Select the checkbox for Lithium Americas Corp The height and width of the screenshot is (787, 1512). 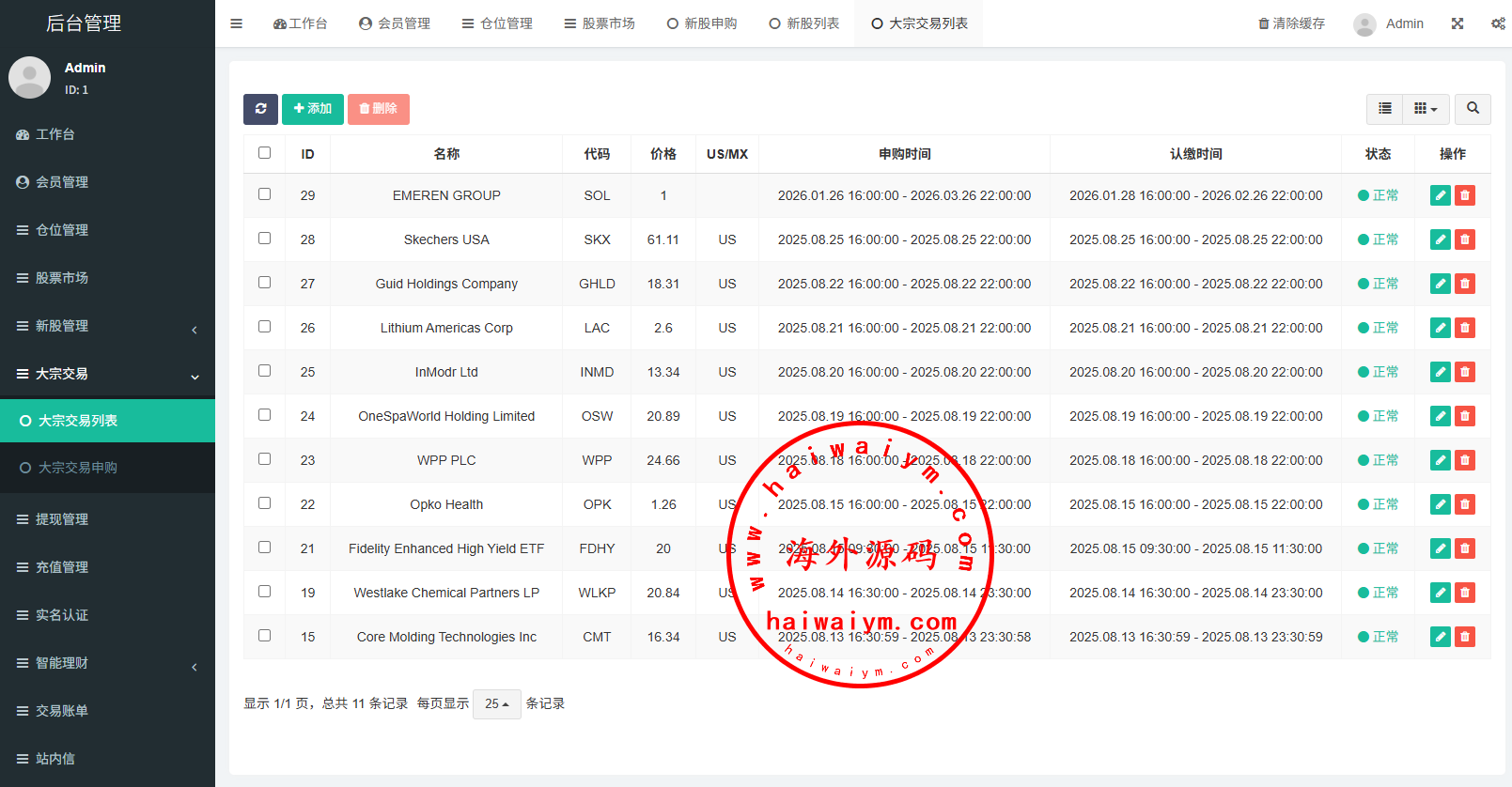coord(265,327)
